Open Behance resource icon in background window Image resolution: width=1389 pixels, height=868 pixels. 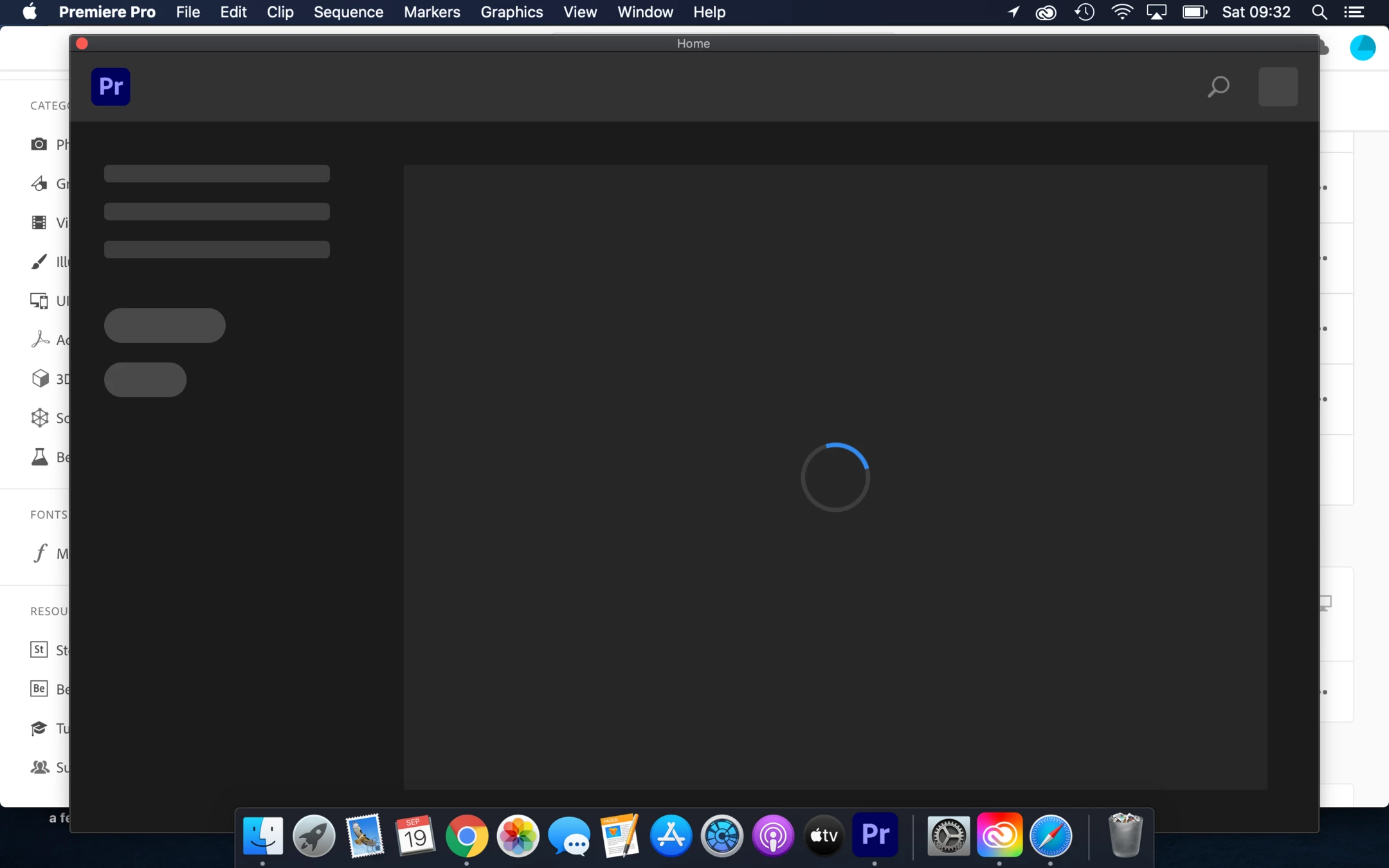(39, 689)
